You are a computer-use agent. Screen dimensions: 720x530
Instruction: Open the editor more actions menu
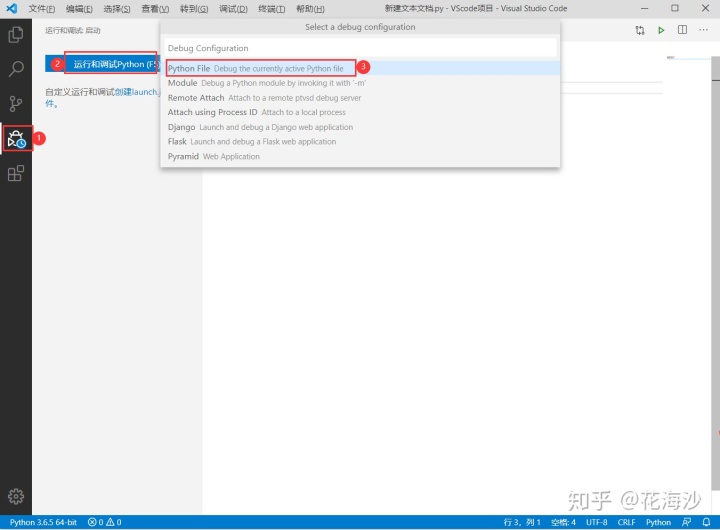703,30
